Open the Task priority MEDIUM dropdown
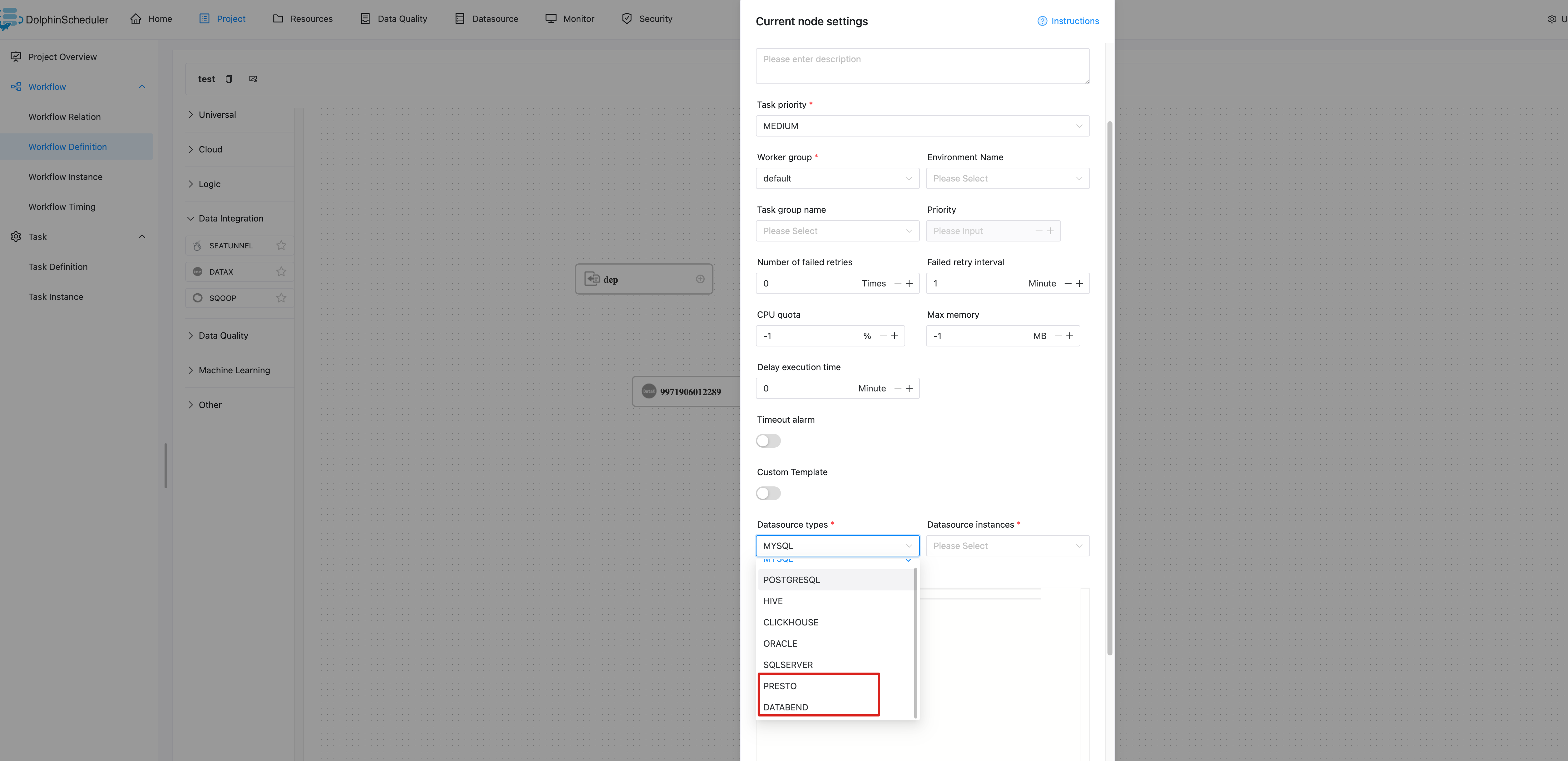Screen dimensions: 1568x761 coord(922,126)
